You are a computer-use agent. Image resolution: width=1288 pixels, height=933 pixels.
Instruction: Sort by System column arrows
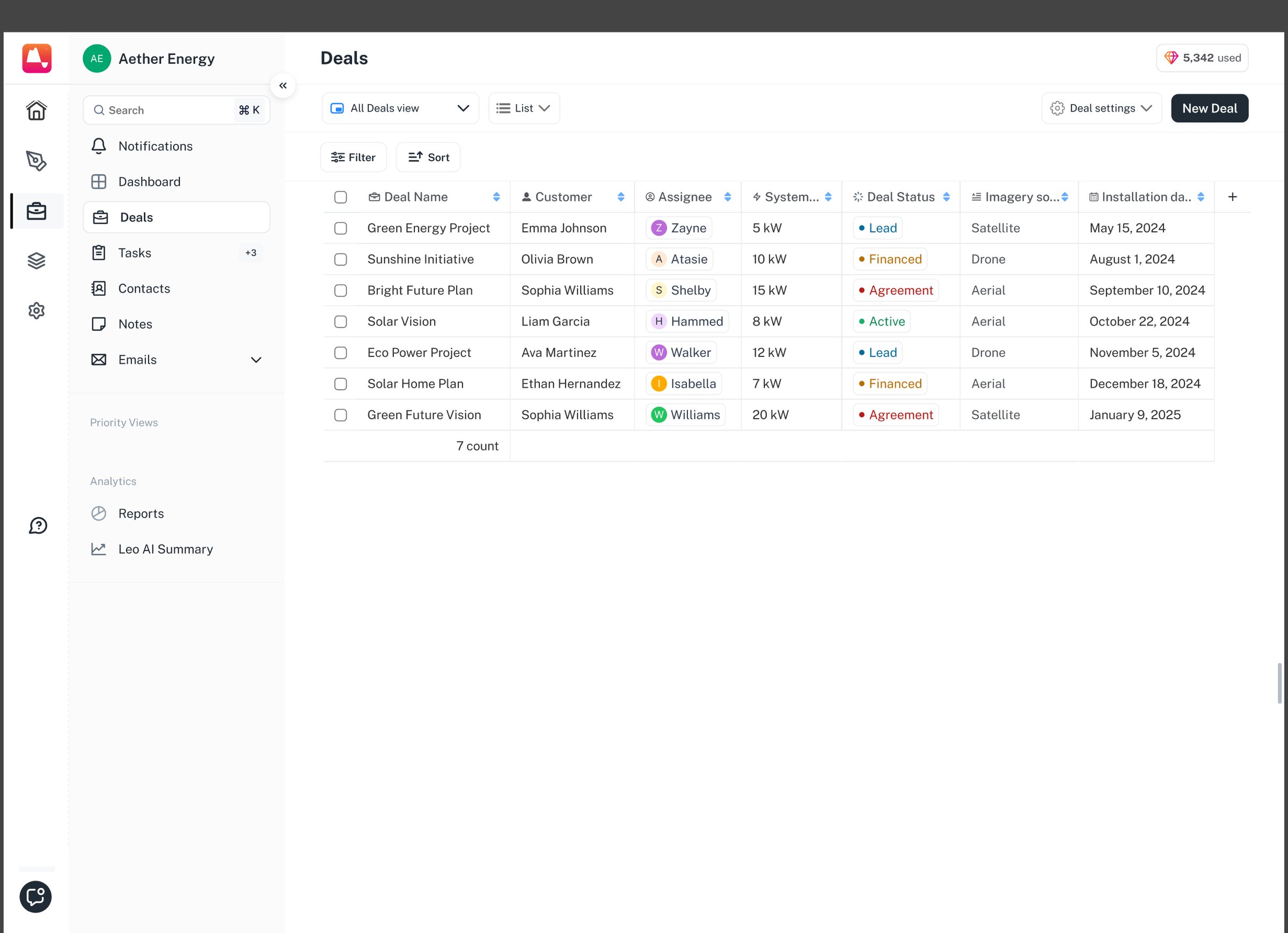tap(828, 196)
